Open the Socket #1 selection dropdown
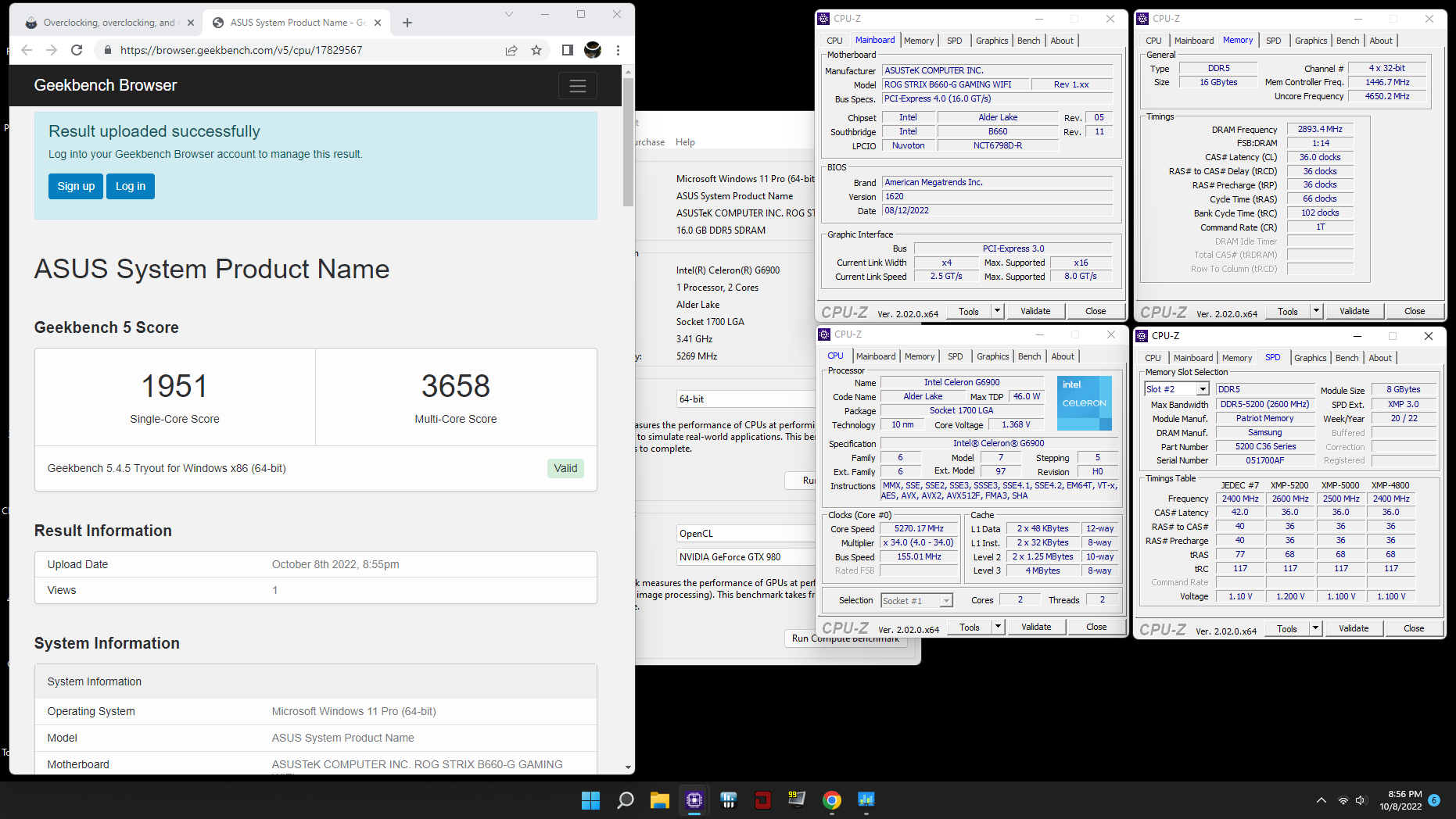 tap(916, 601)
